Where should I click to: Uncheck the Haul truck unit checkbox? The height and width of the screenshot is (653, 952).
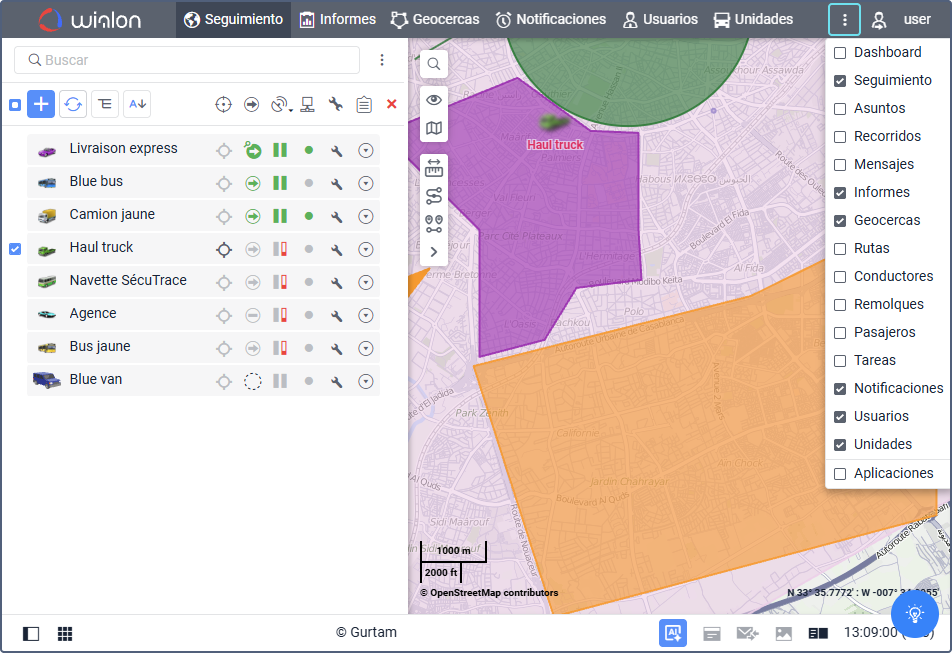tap(15, 249)
